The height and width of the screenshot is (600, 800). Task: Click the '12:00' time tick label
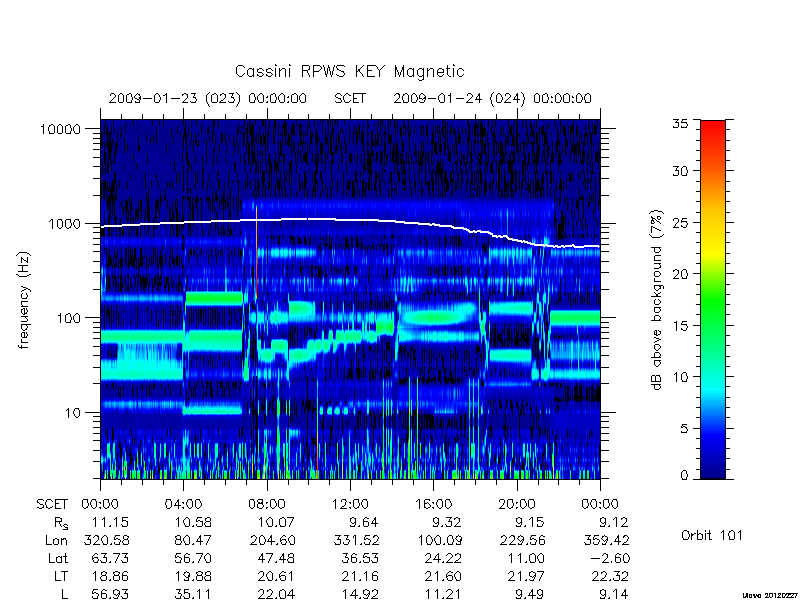pyautogui.click(x=350, y=505)
